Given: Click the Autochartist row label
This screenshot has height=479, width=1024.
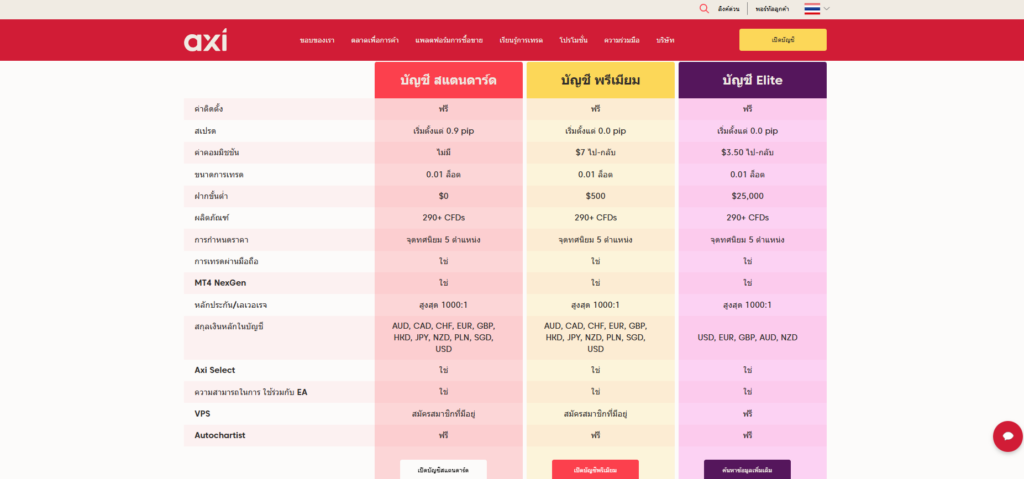Looking at the screenshot, I should click(219, 435).
